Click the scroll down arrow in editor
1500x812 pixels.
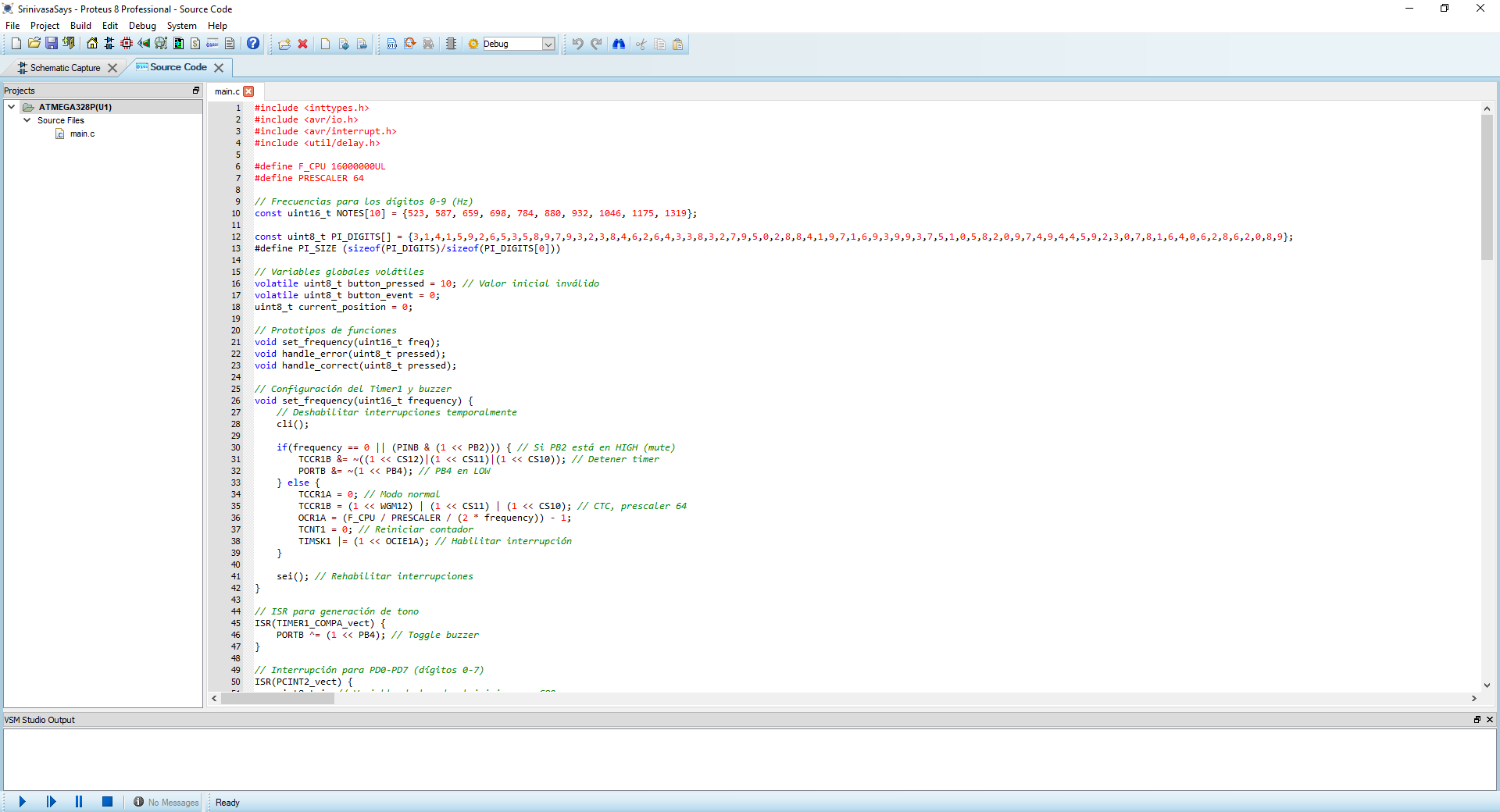[1487, 685]
